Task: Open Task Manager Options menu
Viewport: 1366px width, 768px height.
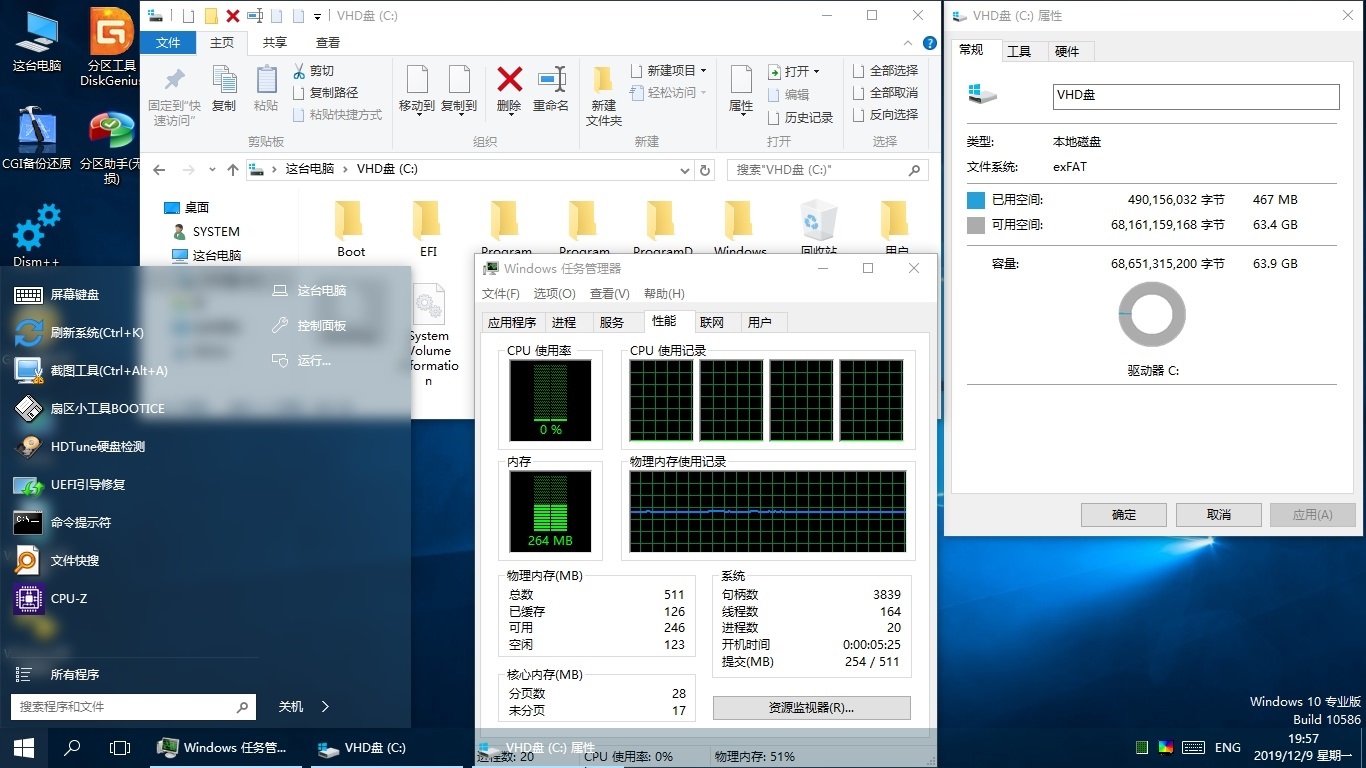Action: tap(554, 294)
